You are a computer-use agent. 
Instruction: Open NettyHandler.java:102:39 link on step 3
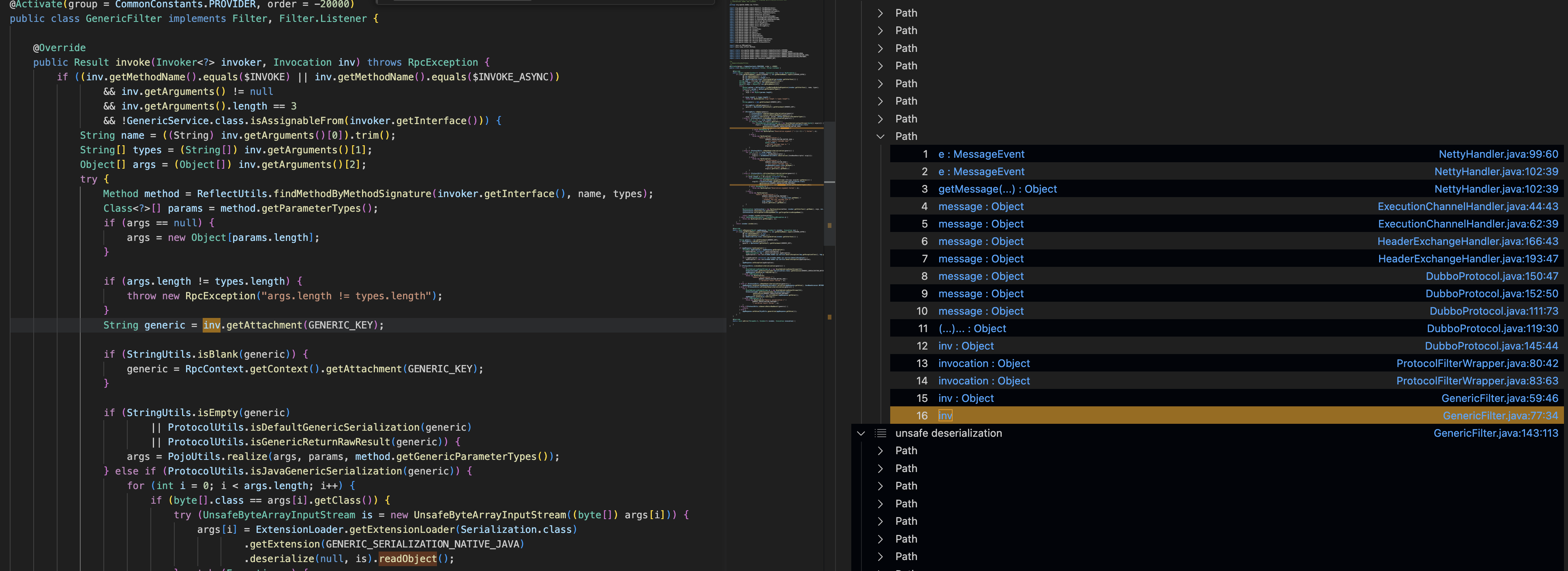pyautogui.click(x=1496, y=189)
